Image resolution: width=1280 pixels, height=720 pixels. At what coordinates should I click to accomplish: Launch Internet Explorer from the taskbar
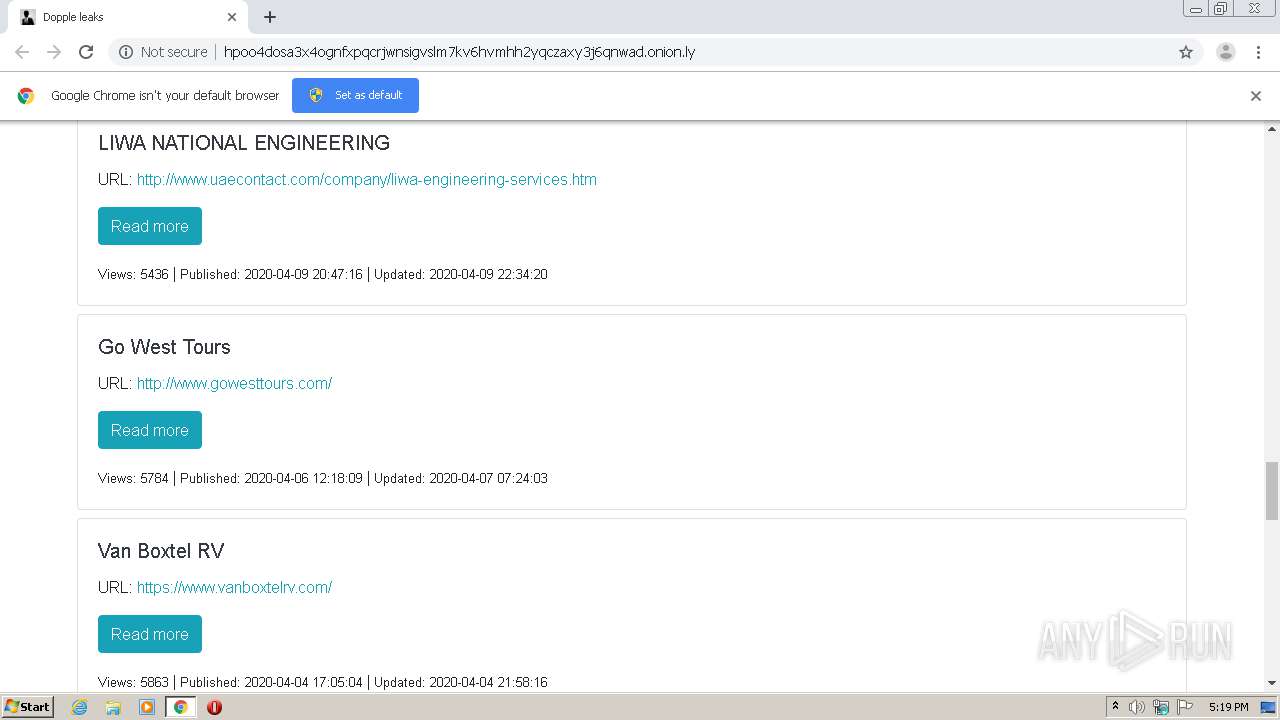click(x=79, y=707)
